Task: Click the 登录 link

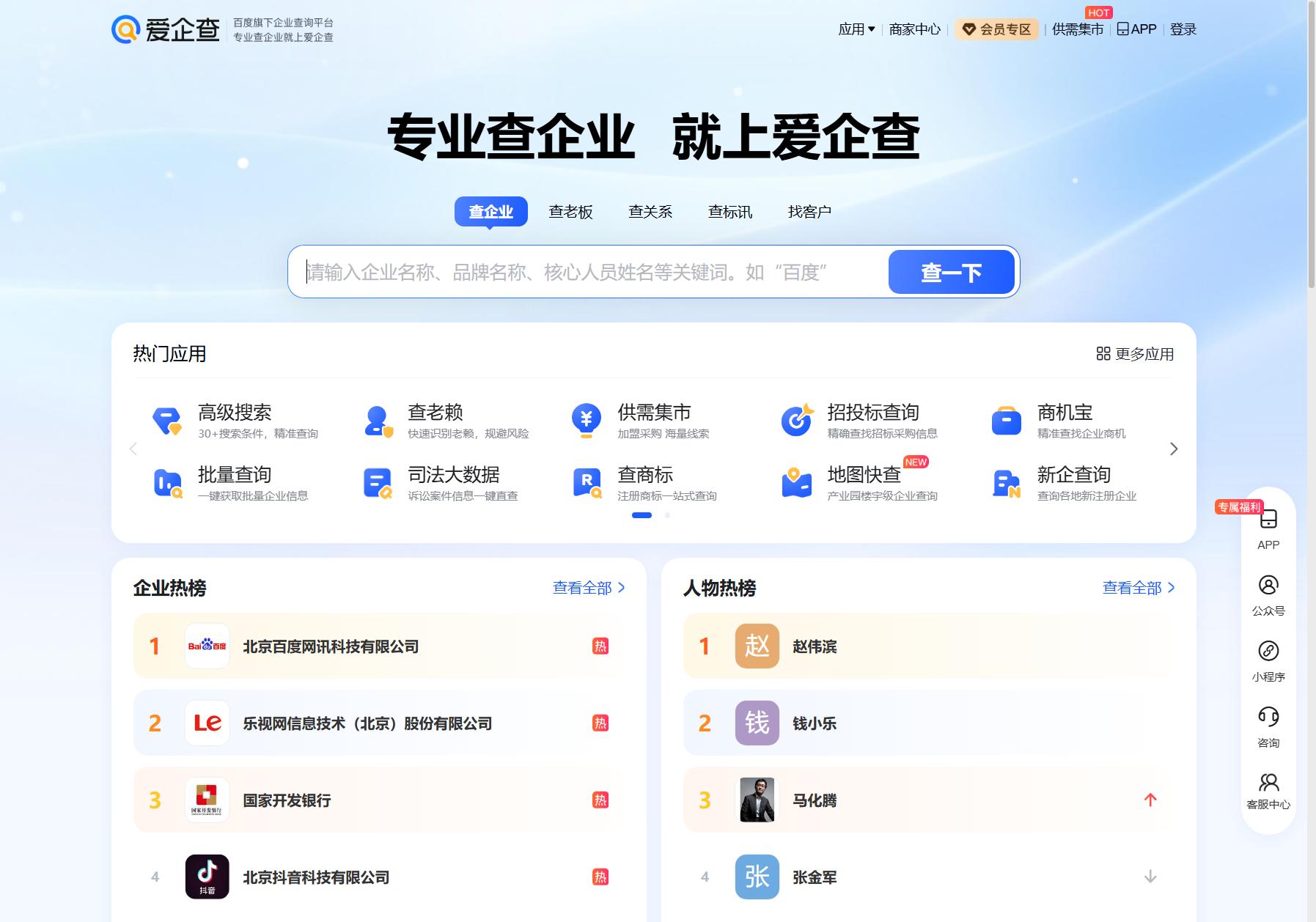Action: tap(1183, 29)
